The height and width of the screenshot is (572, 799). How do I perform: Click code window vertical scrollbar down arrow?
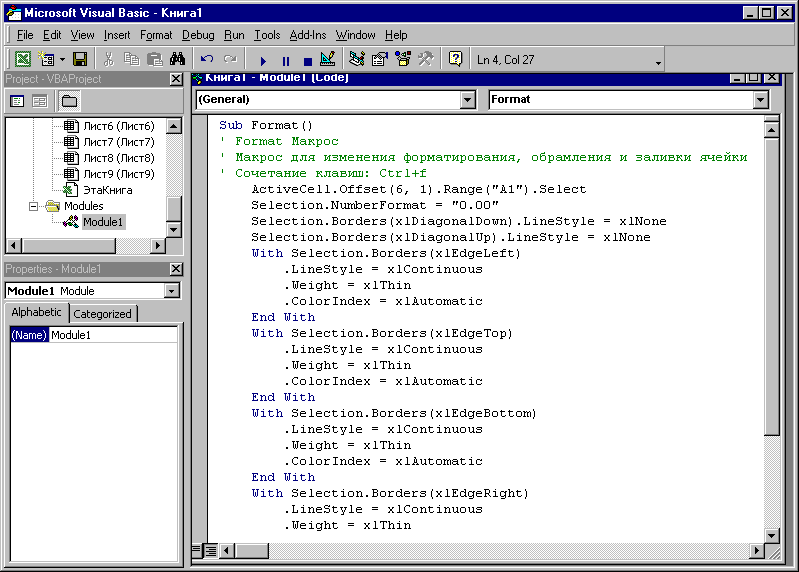pyautogui.click(x=771, y=535)
